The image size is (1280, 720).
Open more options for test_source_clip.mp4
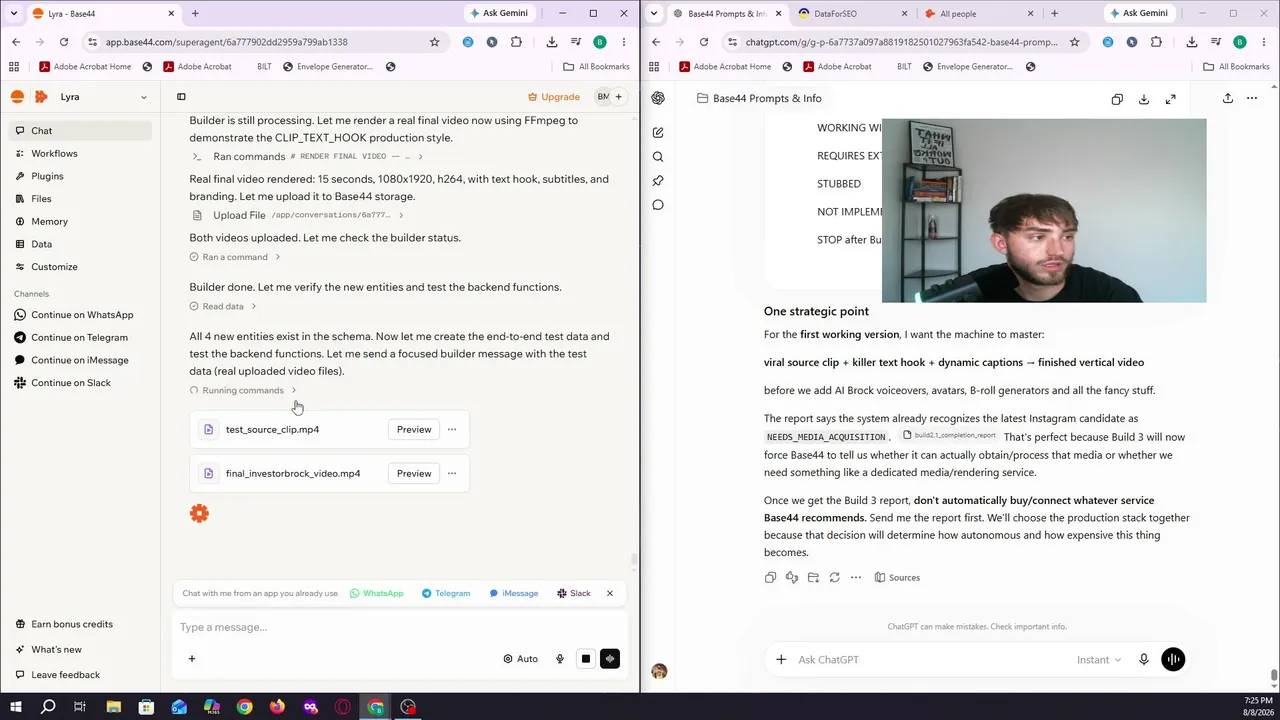[x=452, y=430]
